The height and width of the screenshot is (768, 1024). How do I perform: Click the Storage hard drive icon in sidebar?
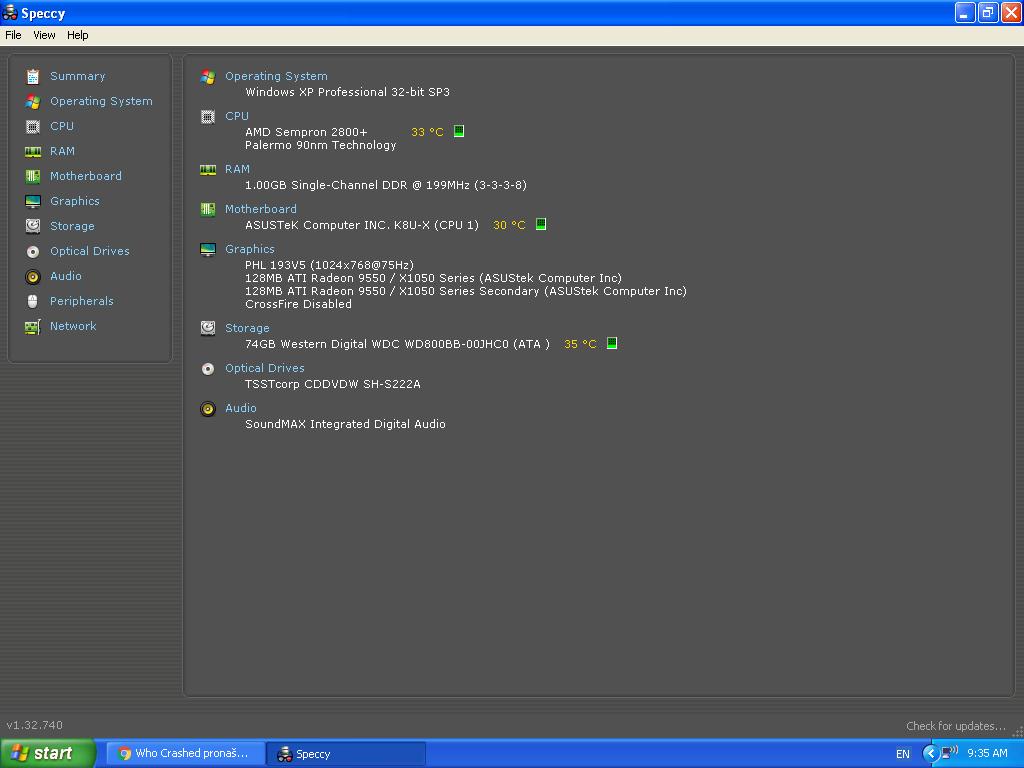coord(33,226)
